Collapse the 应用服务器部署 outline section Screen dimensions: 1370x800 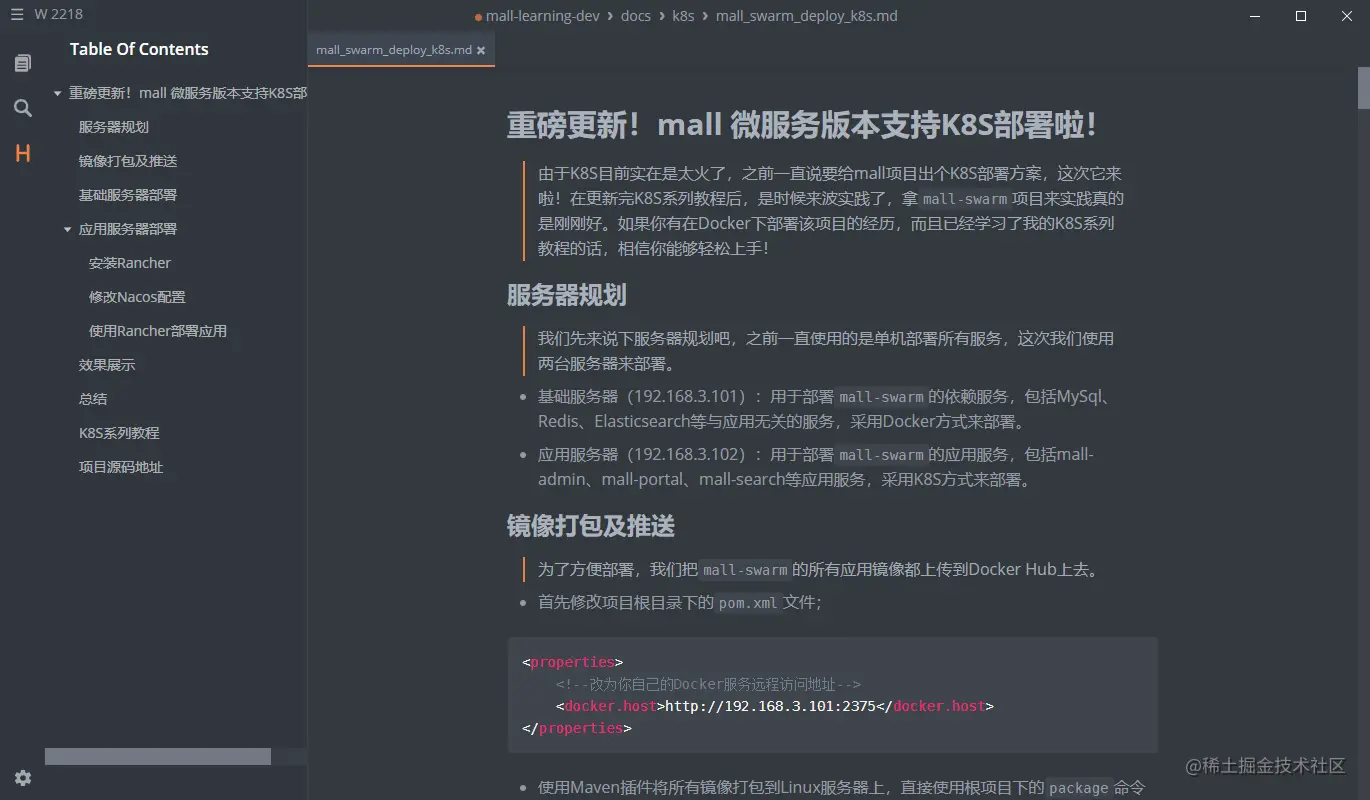click(x=67, y=229)
